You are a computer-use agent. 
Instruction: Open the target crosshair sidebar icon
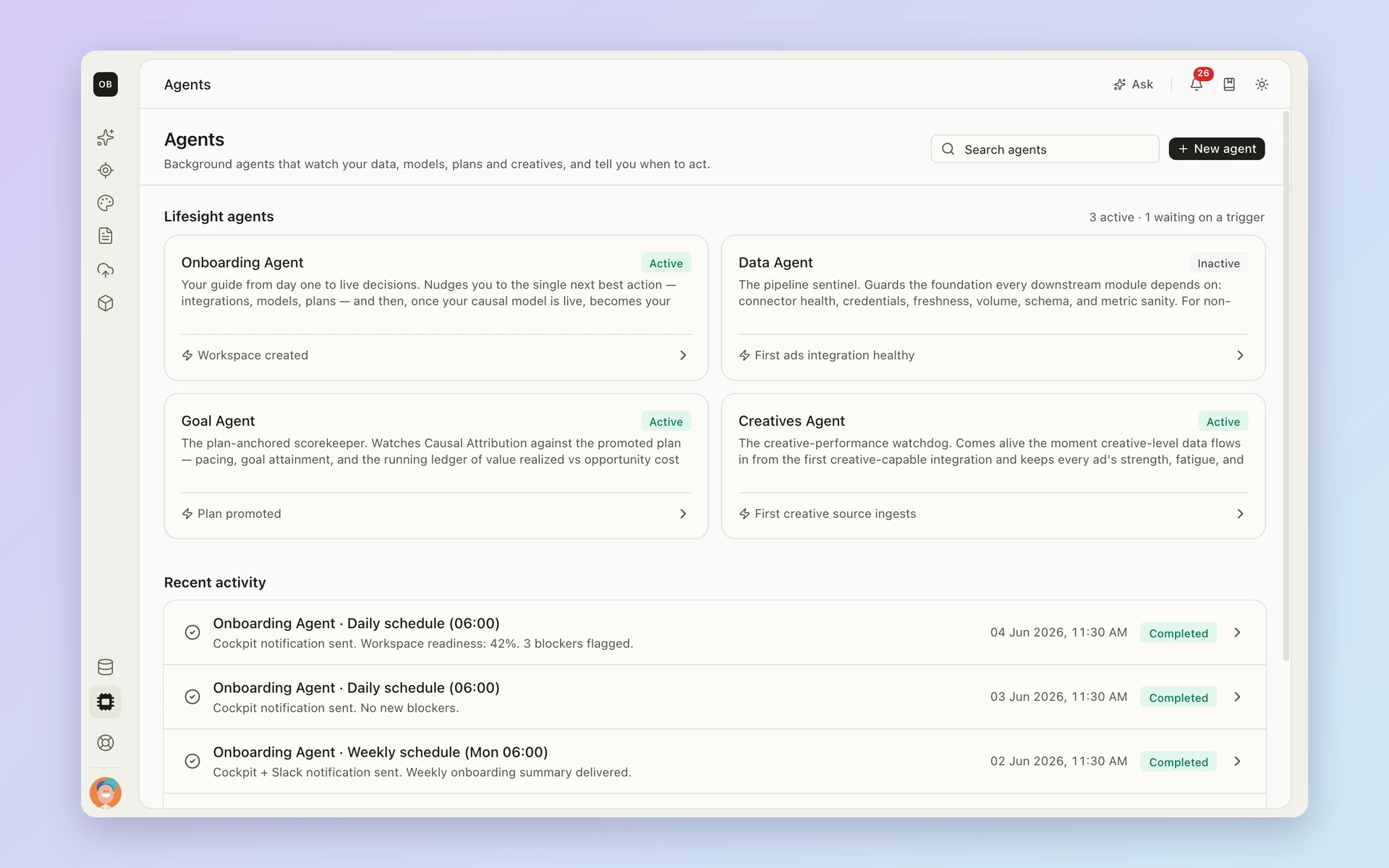(x=106, y=171)
